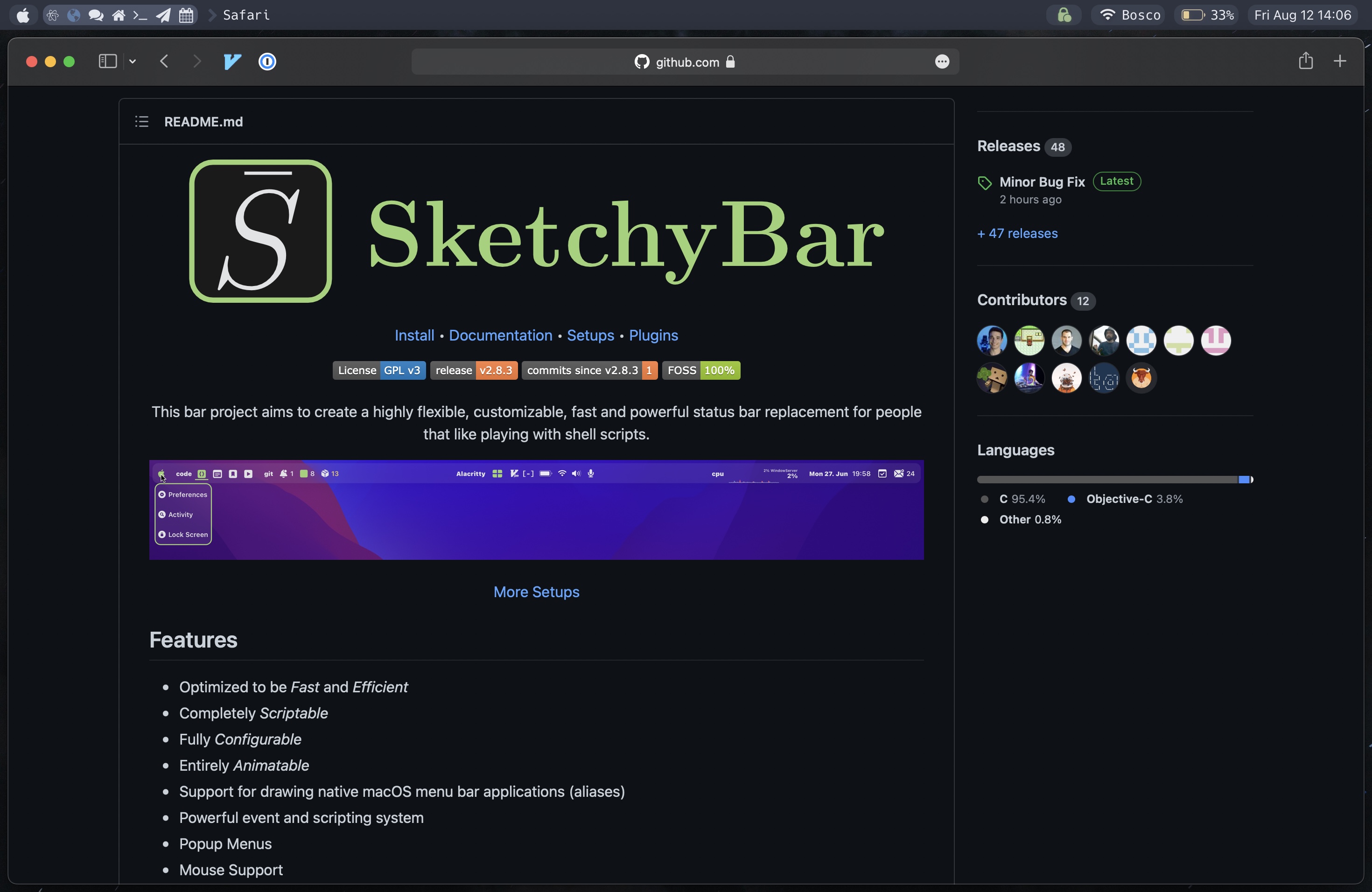The image size is (1372, 892).
Task: Open the Apple menu
Action: (23, 15)
